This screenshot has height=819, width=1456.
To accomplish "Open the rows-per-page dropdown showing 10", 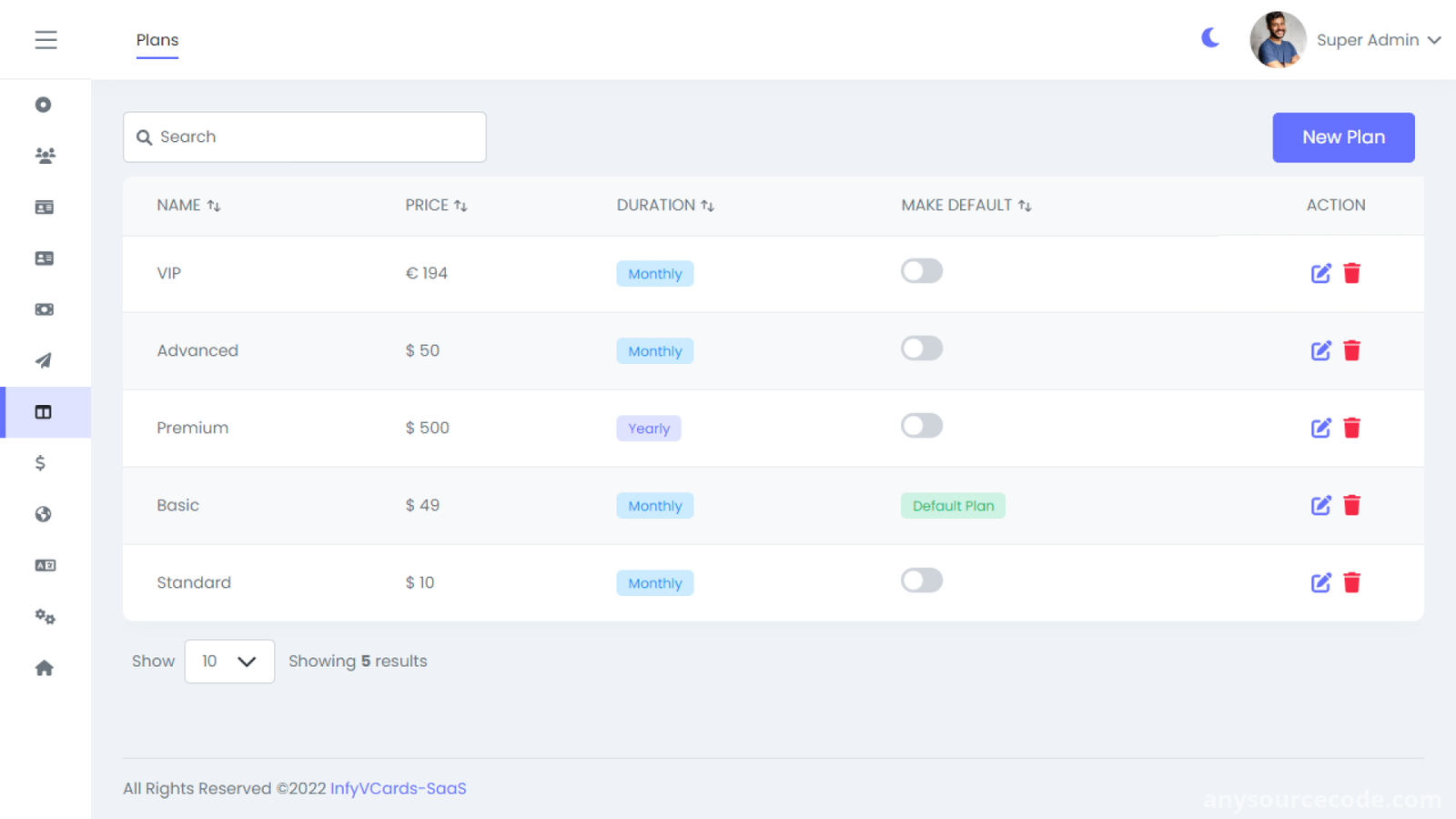I will (x=229, y=662).
